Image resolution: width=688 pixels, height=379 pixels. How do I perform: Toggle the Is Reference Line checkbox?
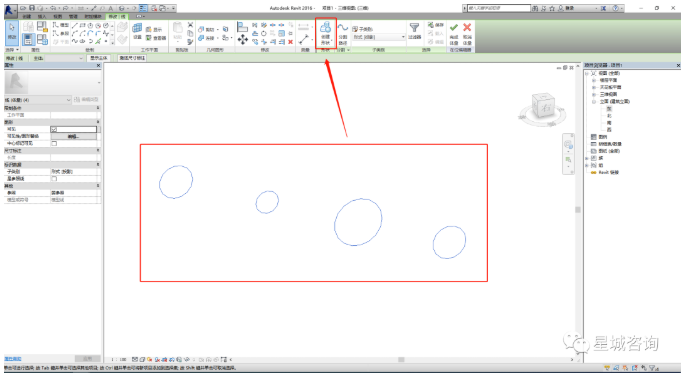54,179
